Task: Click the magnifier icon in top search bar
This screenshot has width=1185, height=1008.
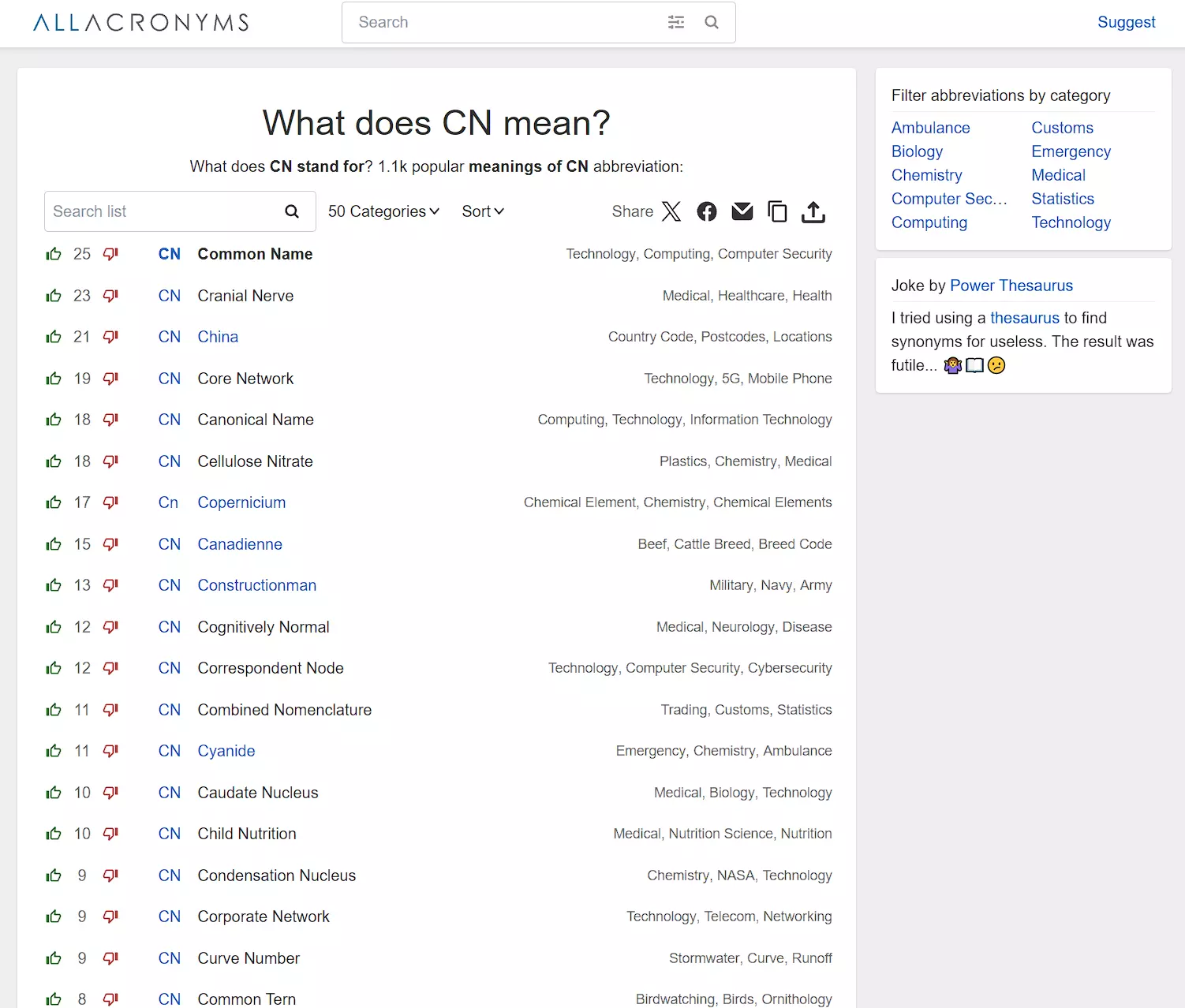Action: click(712, 22)
